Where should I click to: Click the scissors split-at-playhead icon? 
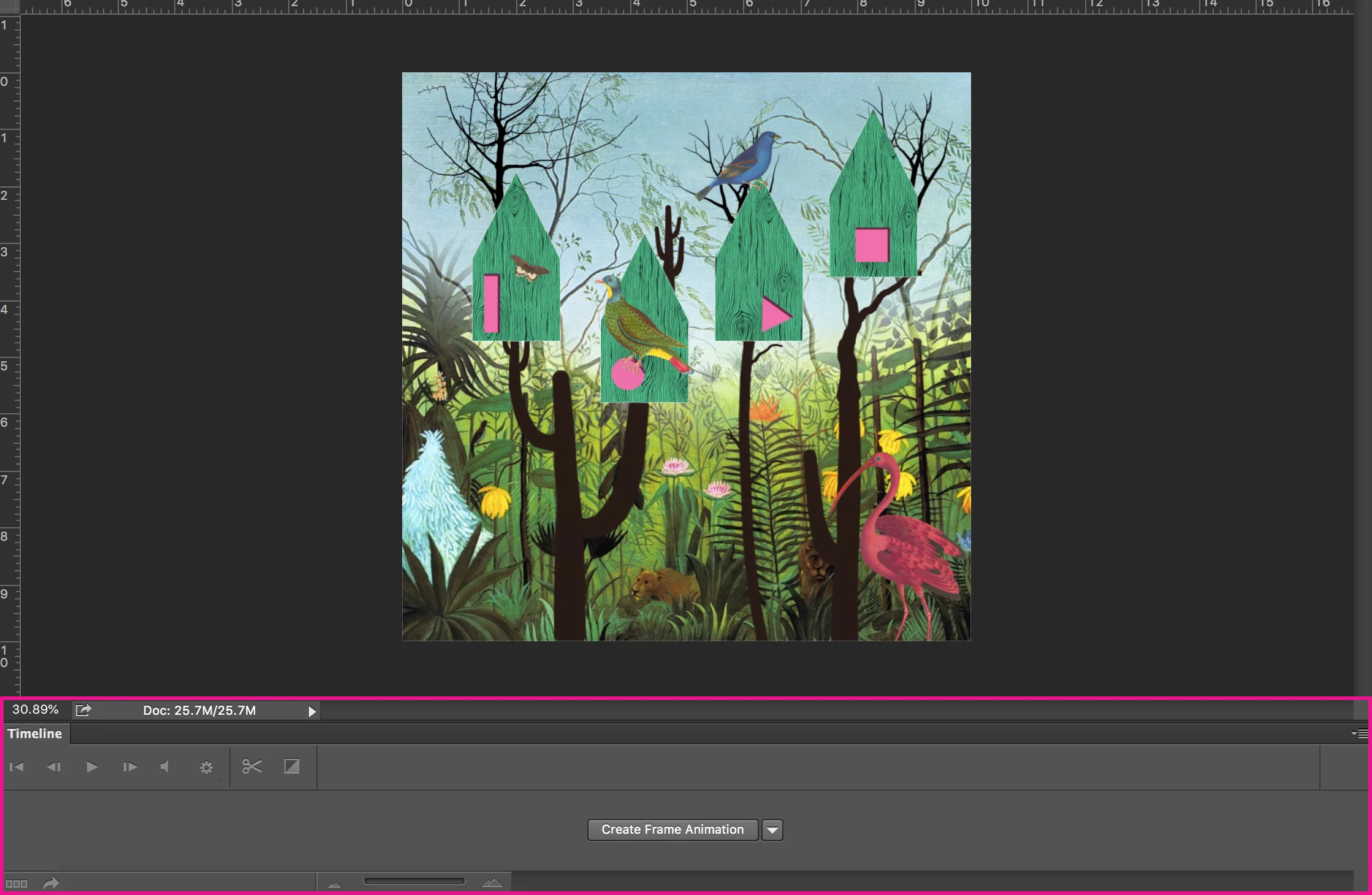click(x=252, y=766)
